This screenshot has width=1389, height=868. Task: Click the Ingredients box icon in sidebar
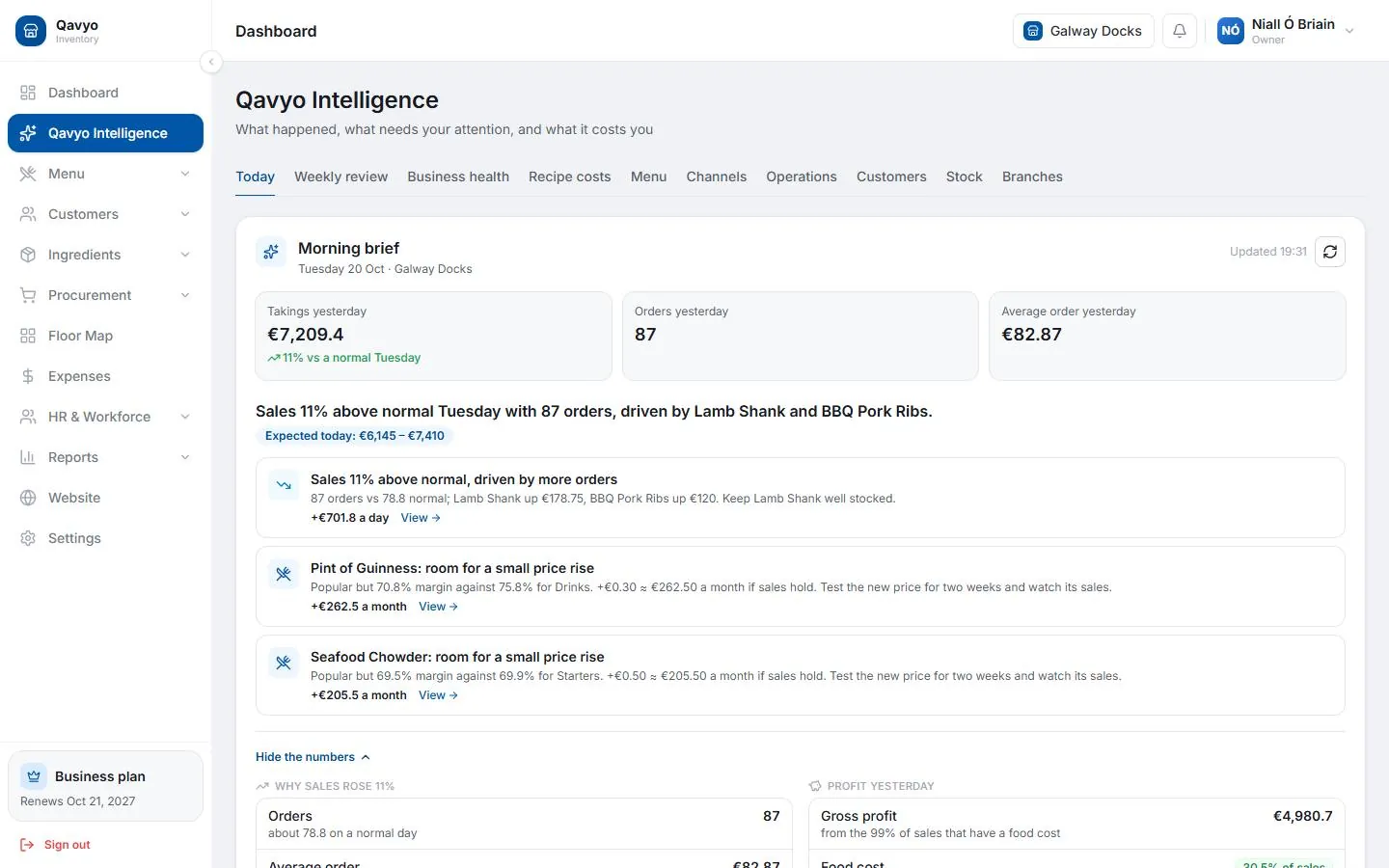click(x=28, y=255)
